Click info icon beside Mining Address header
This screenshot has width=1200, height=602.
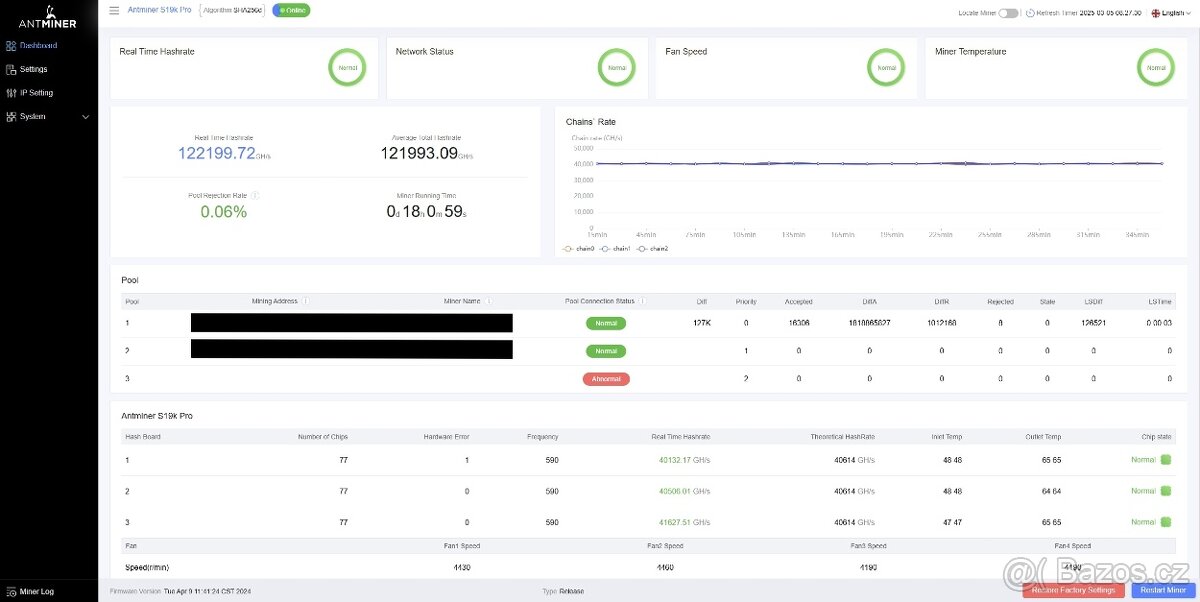pos(305,301)
